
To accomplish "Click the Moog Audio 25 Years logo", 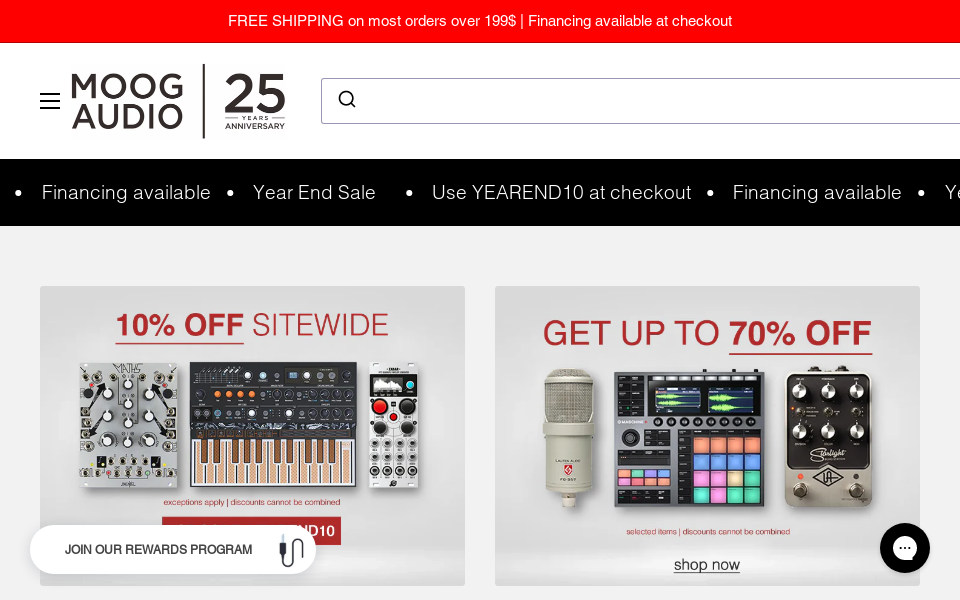I will [178, 101].
